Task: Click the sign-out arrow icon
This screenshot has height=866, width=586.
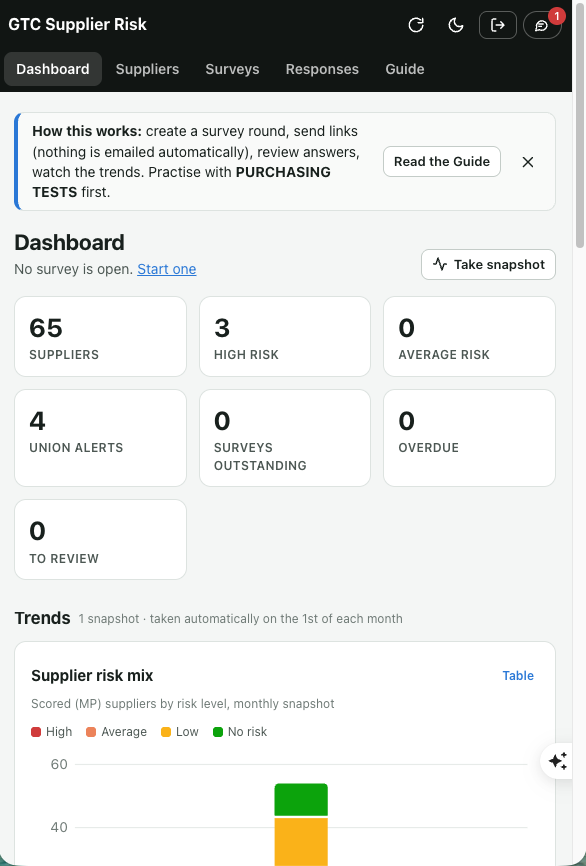Action: (x=498, y=25)
